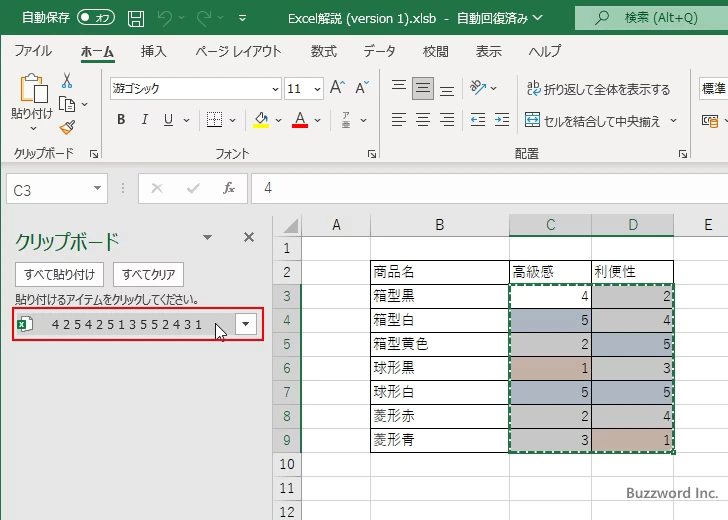Open the ページ レイアウト tab
This screenshot has height=520, width=728.
[x=238, y=51]
